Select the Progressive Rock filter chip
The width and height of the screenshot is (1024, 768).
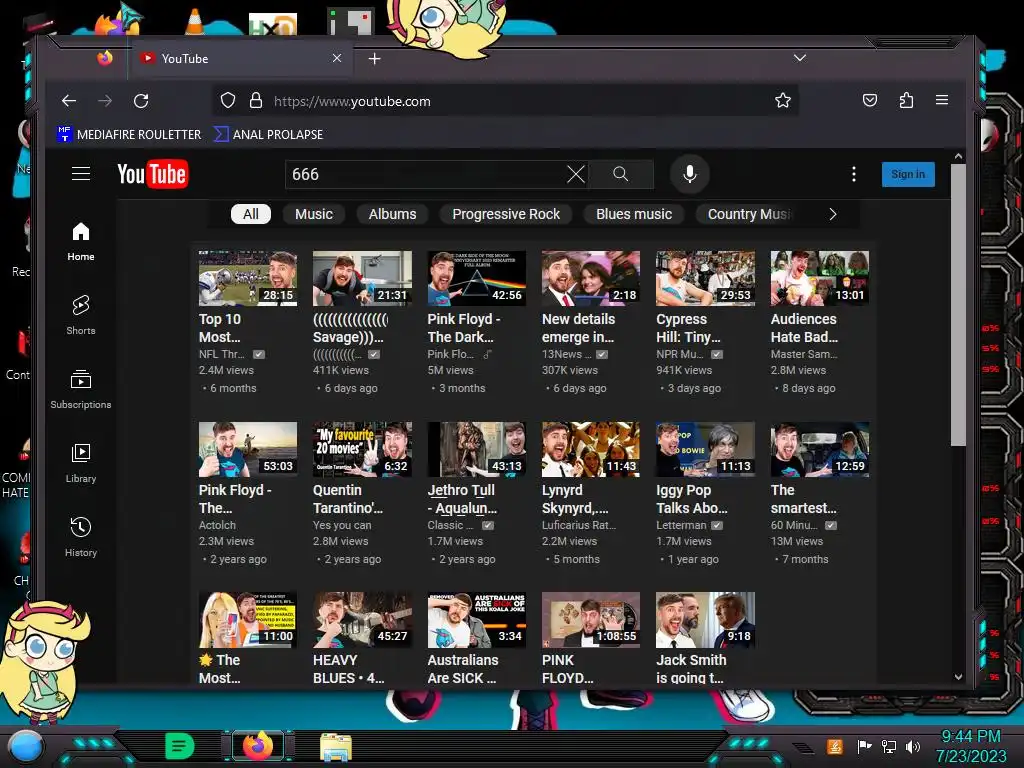coord(505,214)
